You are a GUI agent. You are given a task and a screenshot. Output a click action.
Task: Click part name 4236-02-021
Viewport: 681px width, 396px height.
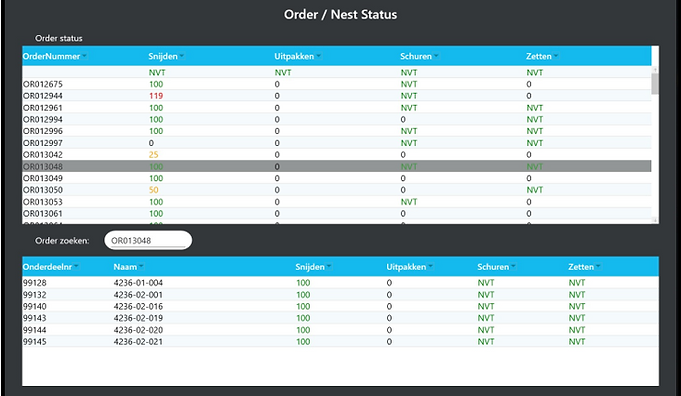(138, 342)
